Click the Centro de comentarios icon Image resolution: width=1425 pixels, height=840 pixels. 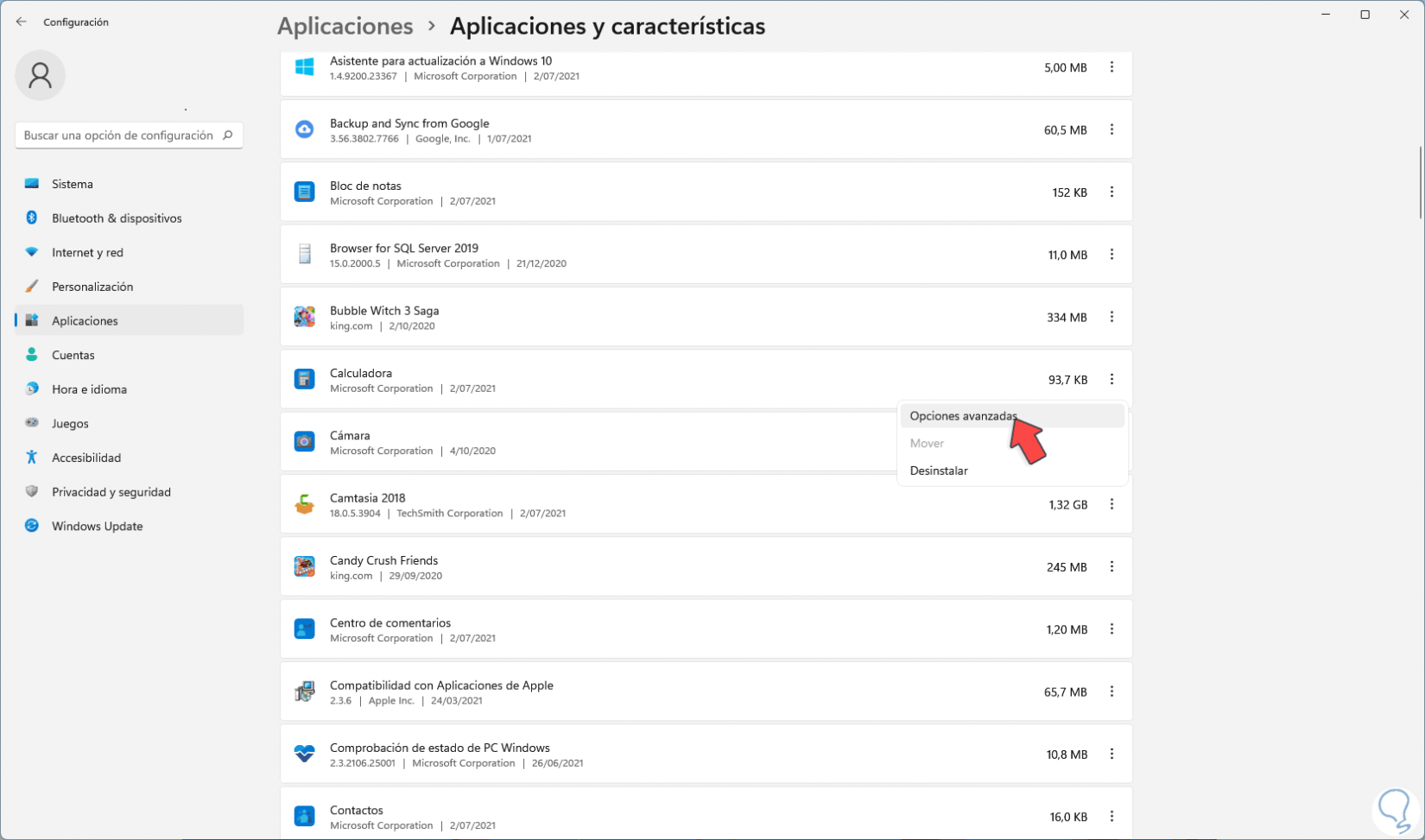304,629
